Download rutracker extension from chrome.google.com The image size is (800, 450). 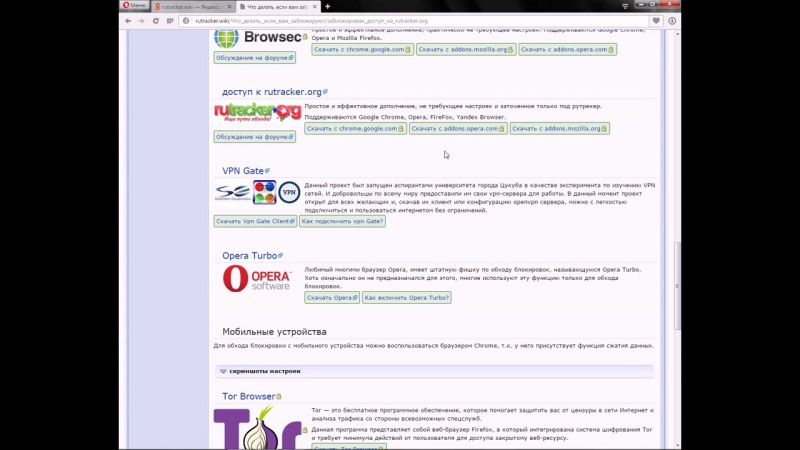tap(355, 129)
